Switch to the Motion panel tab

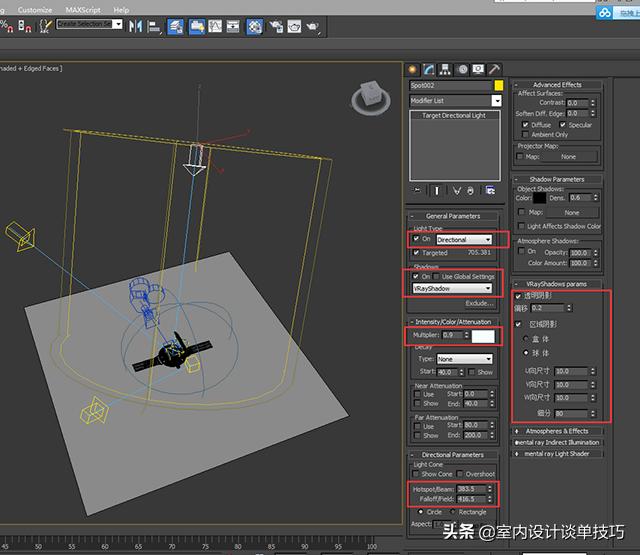pos(462,70)
